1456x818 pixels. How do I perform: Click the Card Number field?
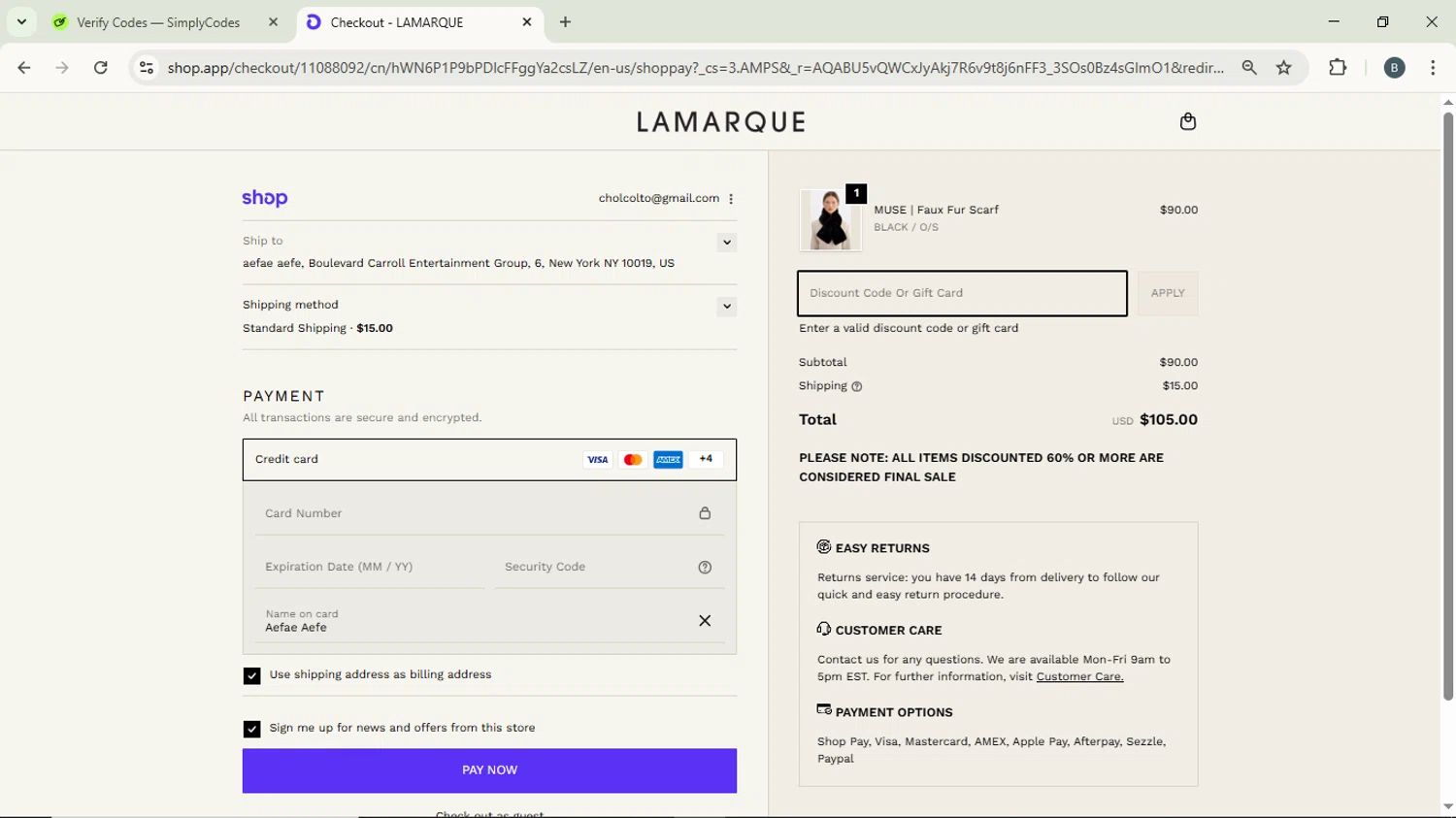489,513
